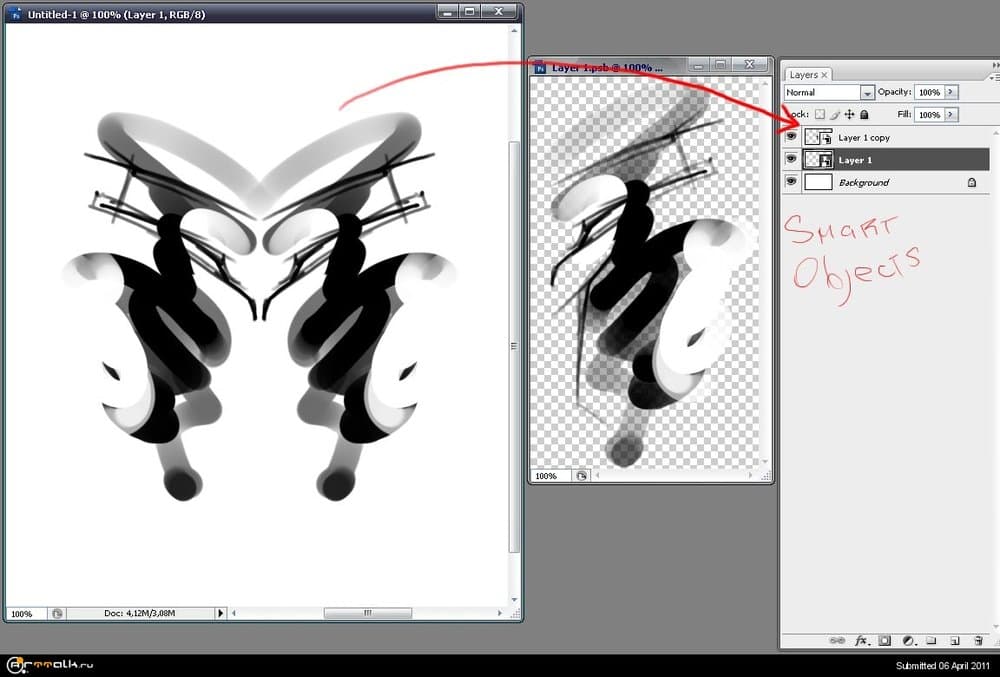
Task: Expand the Fill slider arrow
Action: (950, 115)
